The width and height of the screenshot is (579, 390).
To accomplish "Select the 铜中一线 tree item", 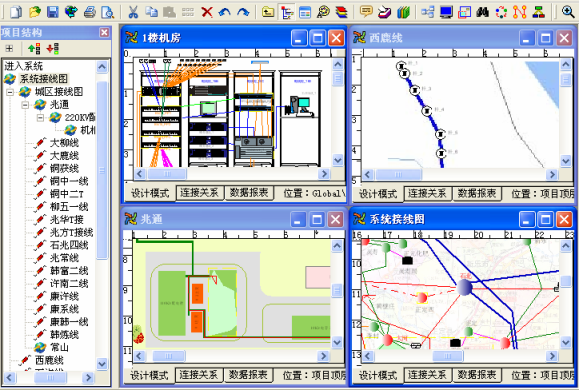I will 69,181.
